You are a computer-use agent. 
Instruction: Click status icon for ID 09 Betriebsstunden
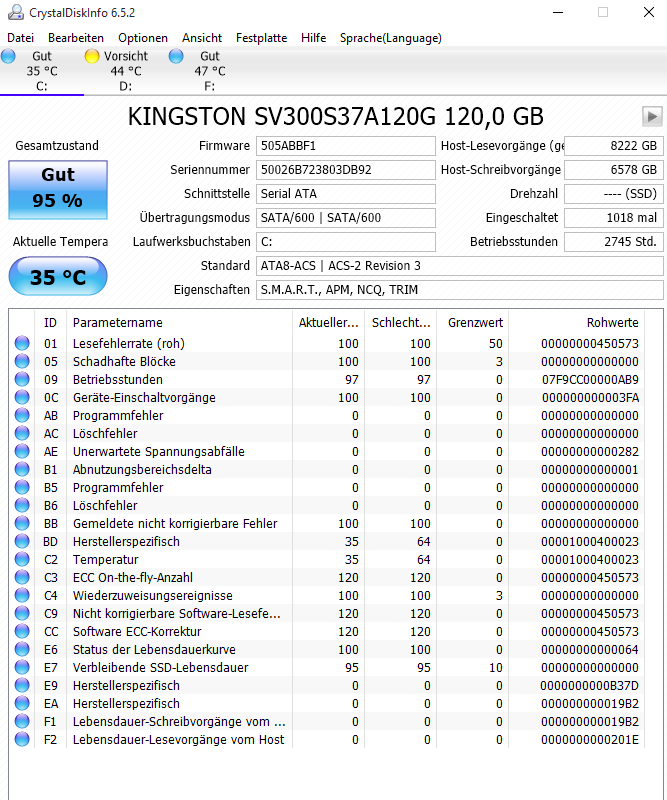[22, 379]
